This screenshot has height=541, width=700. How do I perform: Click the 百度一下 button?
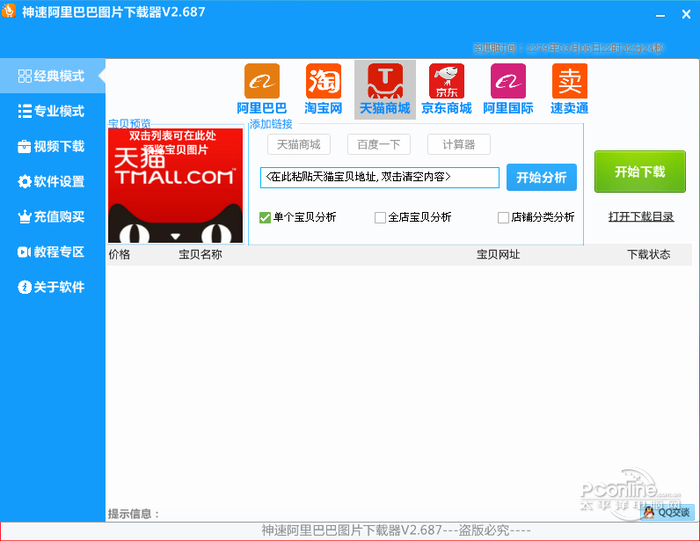click(379, 145)
